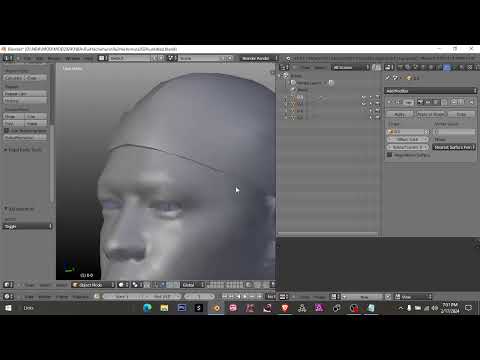Viewport: 480px width, 360px height.
Task: Collapse the modifier panel with its triangle
Action: pos(389,102)
